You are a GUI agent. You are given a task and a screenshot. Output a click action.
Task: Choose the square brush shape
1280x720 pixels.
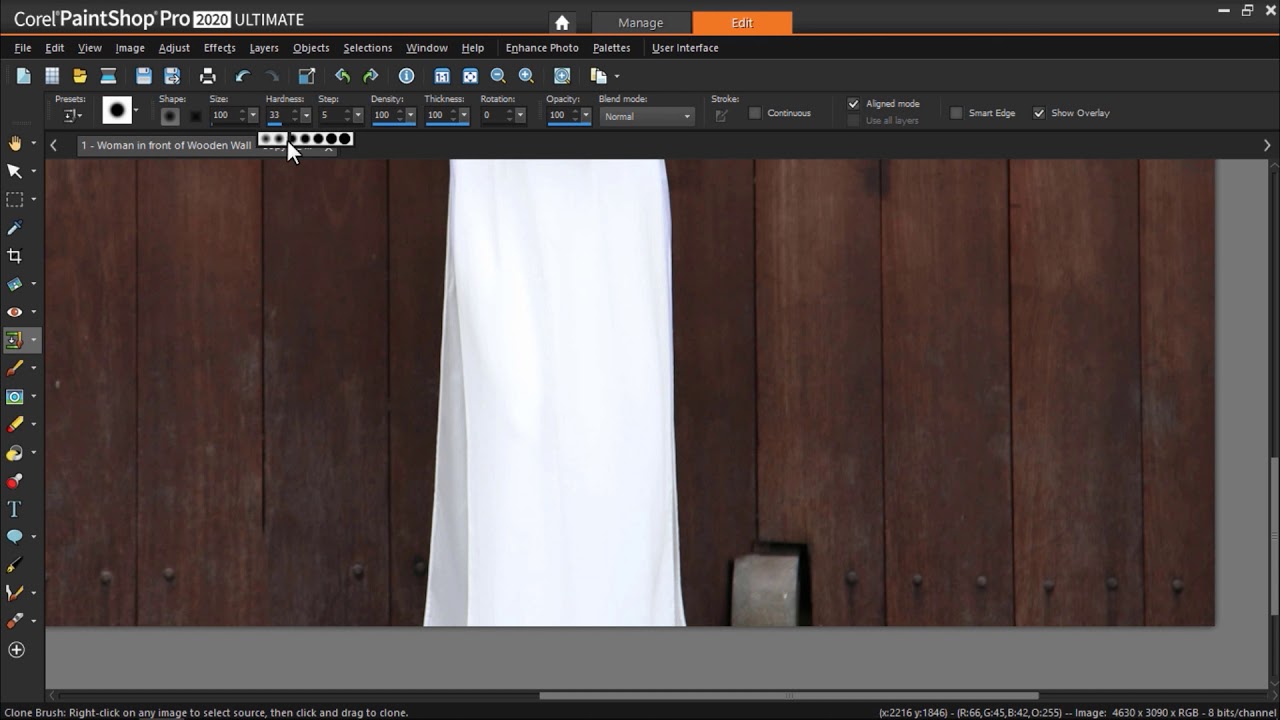click(196, 116)
